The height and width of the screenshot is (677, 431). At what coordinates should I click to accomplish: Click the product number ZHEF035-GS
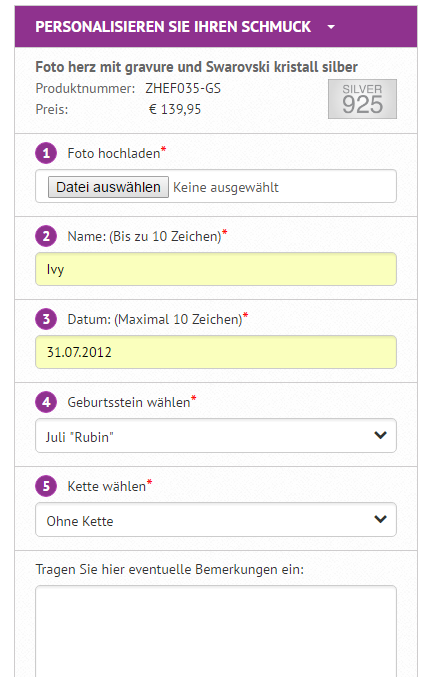pos(183,89)
